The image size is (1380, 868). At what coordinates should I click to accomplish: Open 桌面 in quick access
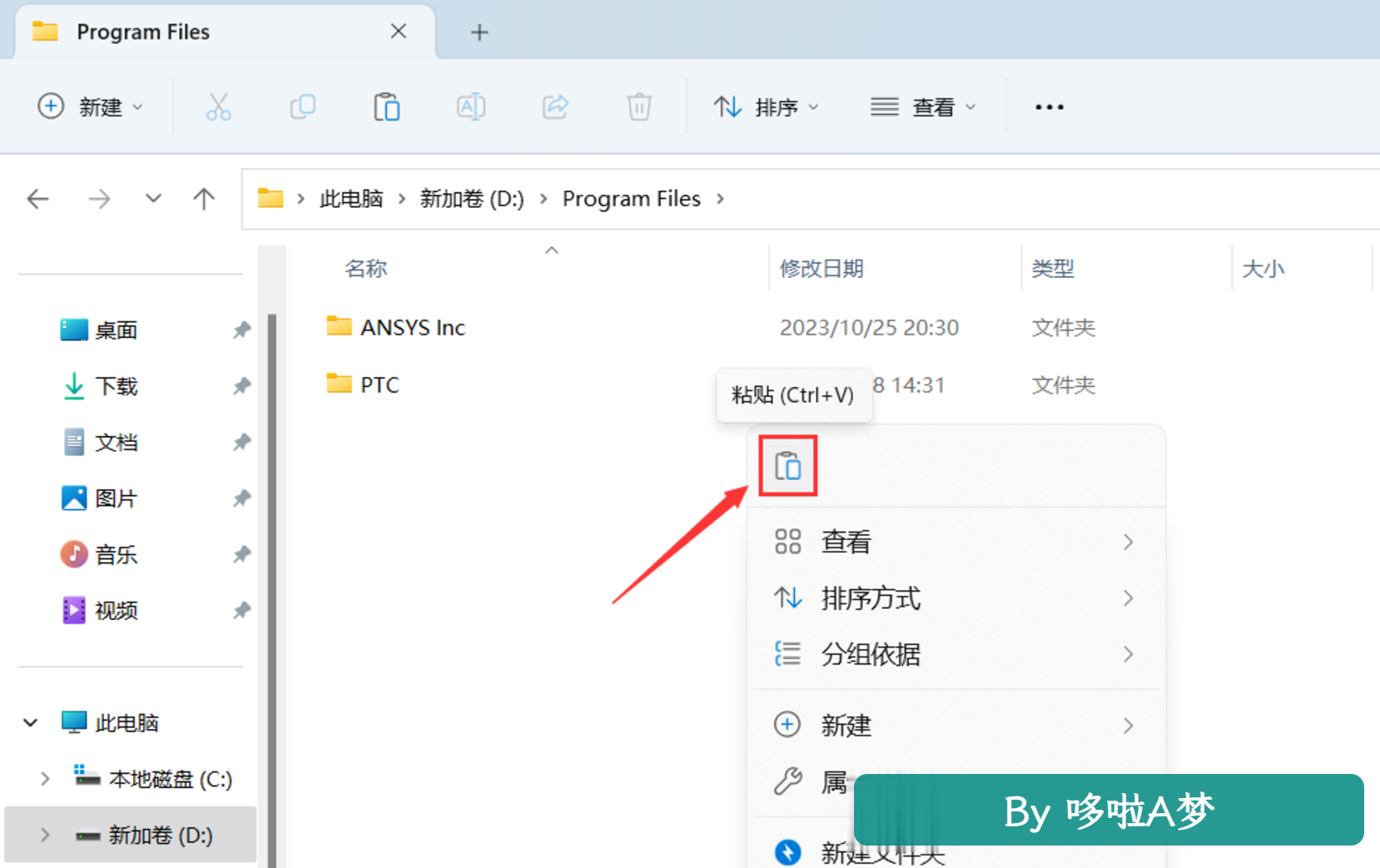tap(116, 330)
